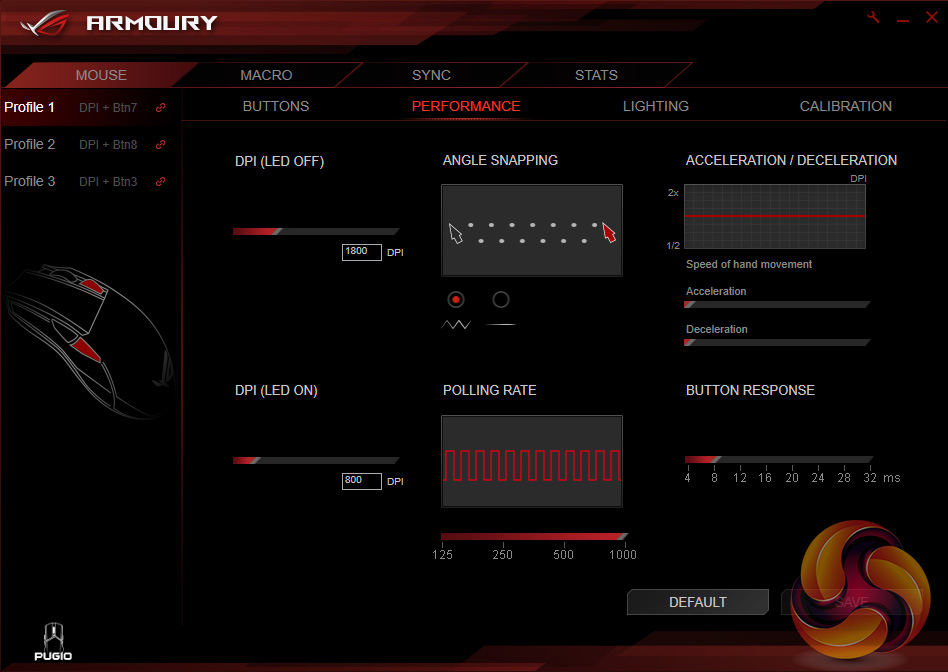Click the DPI (LED OFF) slider
Viewport: 948px width, 672px height.
point(316,232)
